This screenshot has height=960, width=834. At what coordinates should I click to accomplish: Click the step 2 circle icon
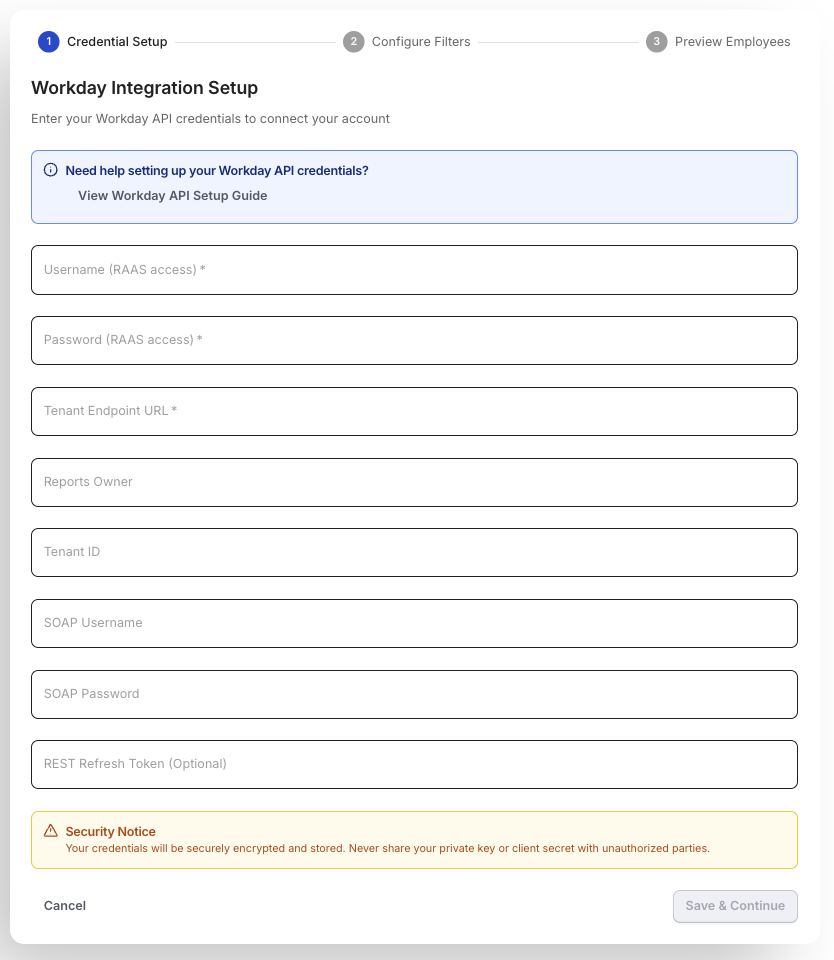353,42
